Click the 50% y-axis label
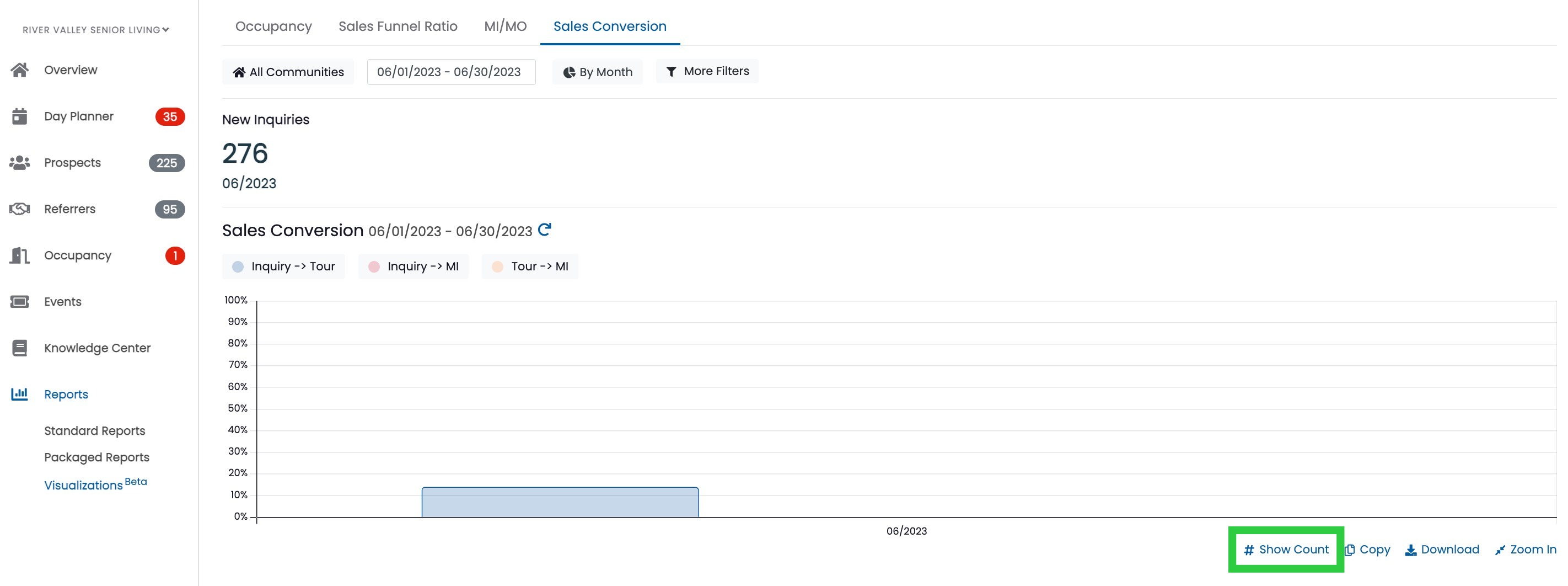This screenshot has height=586, width=1568. pos(238,408)
